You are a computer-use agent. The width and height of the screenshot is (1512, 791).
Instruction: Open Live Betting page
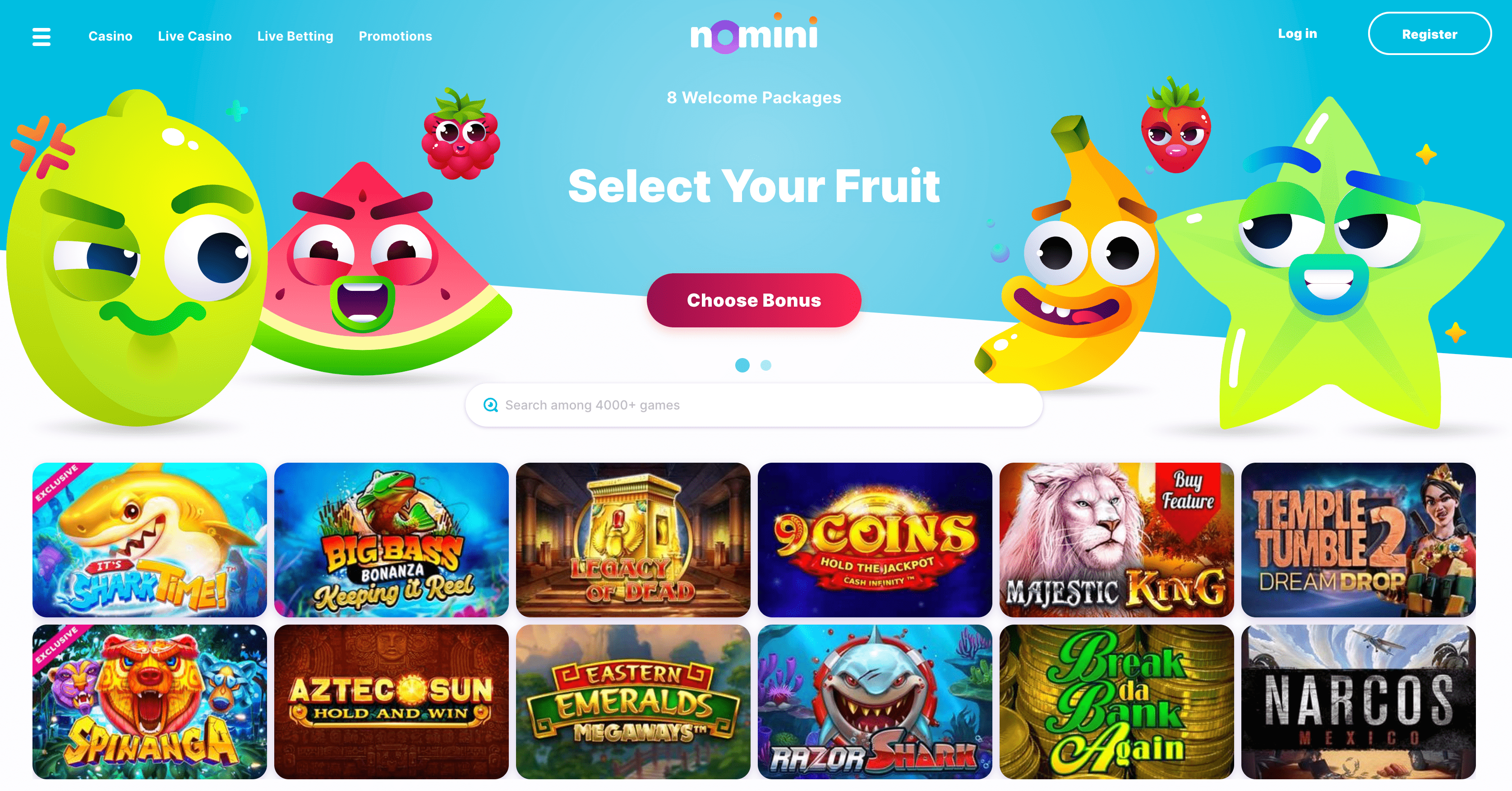pos(295,37)
